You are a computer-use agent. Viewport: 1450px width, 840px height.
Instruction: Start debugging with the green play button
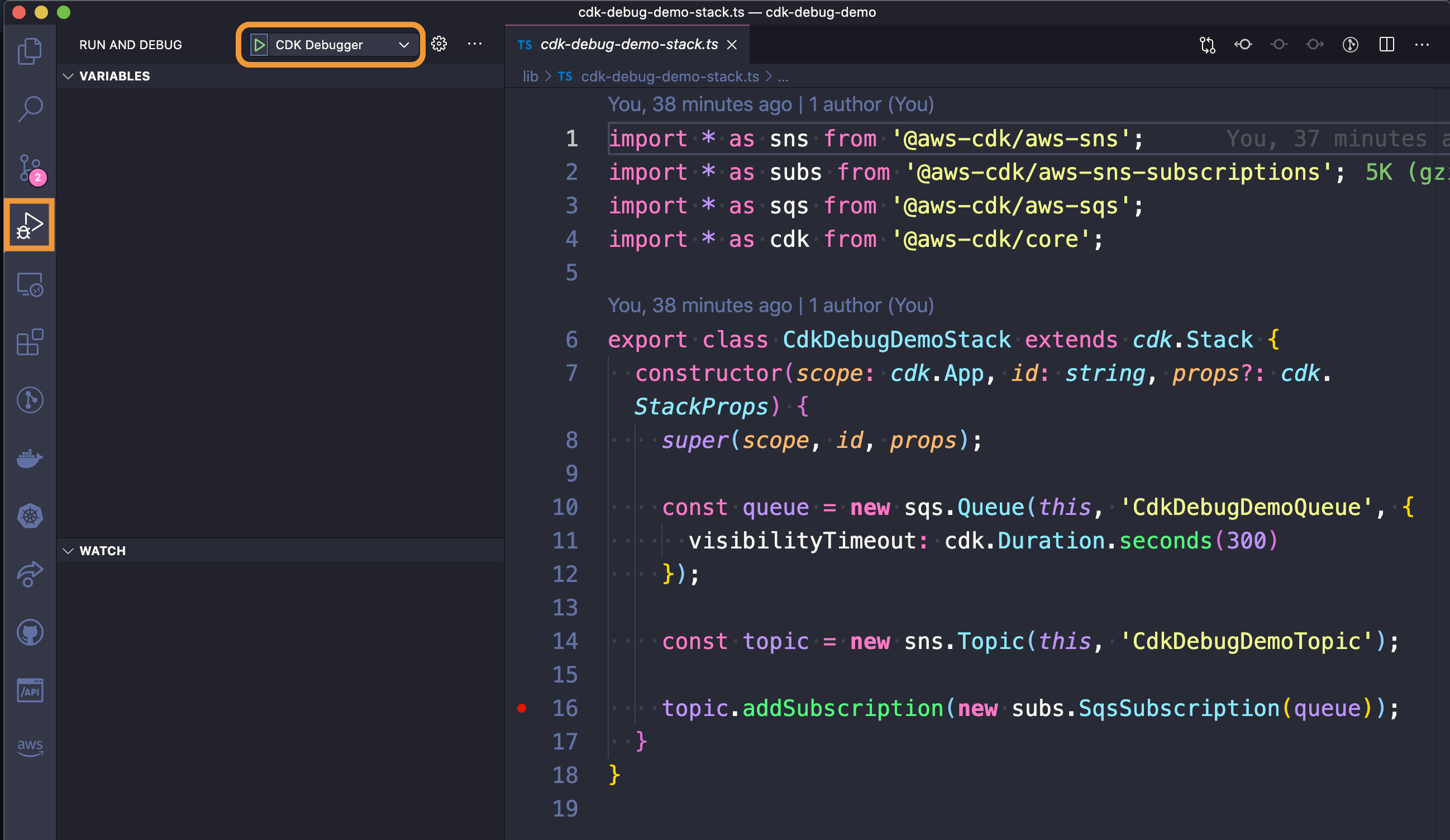click(x=260, y=44)
